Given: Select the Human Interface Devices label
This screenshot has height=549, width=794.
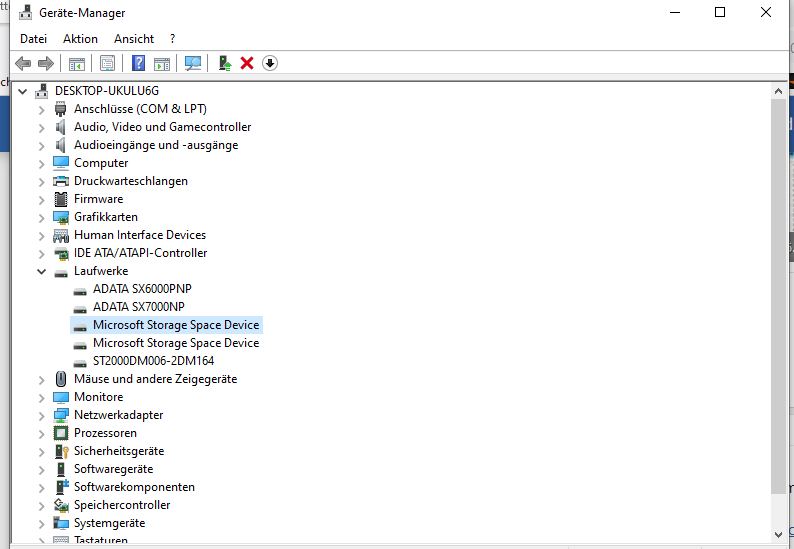Looking at the screenshot, I should pyautogui.click(x=140, y=235).
